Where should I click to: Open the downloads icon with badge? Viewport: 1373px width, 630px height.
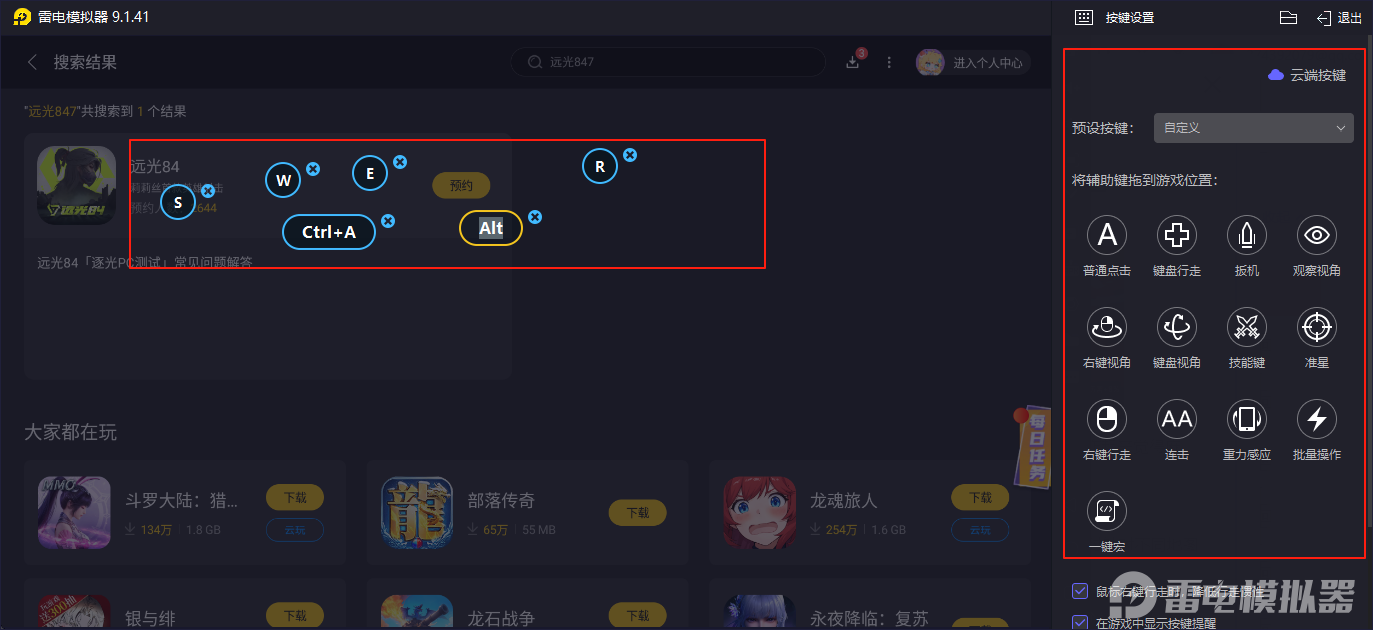coord(855,61)
